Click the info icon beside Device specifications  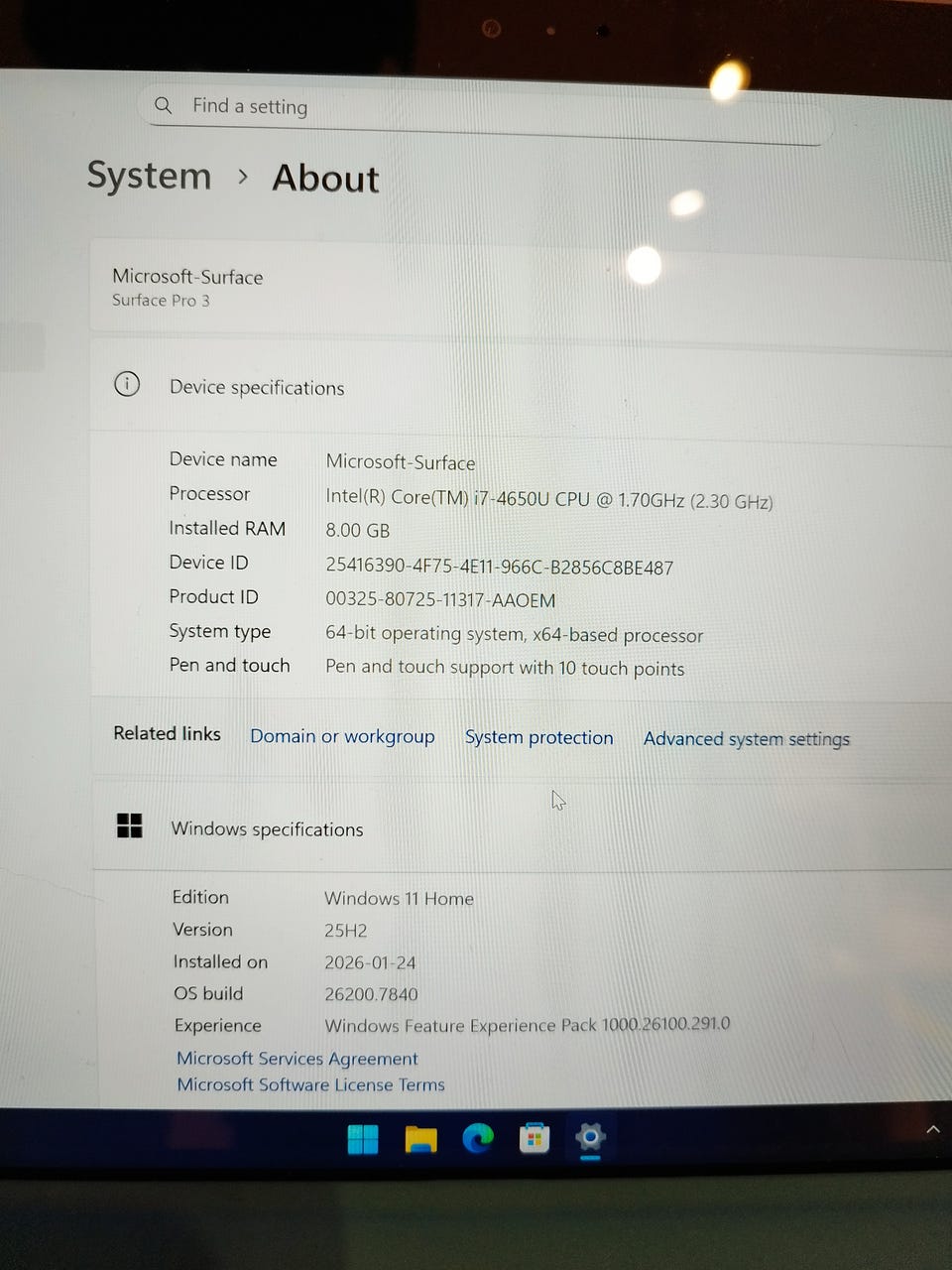(x=127, y=384)
